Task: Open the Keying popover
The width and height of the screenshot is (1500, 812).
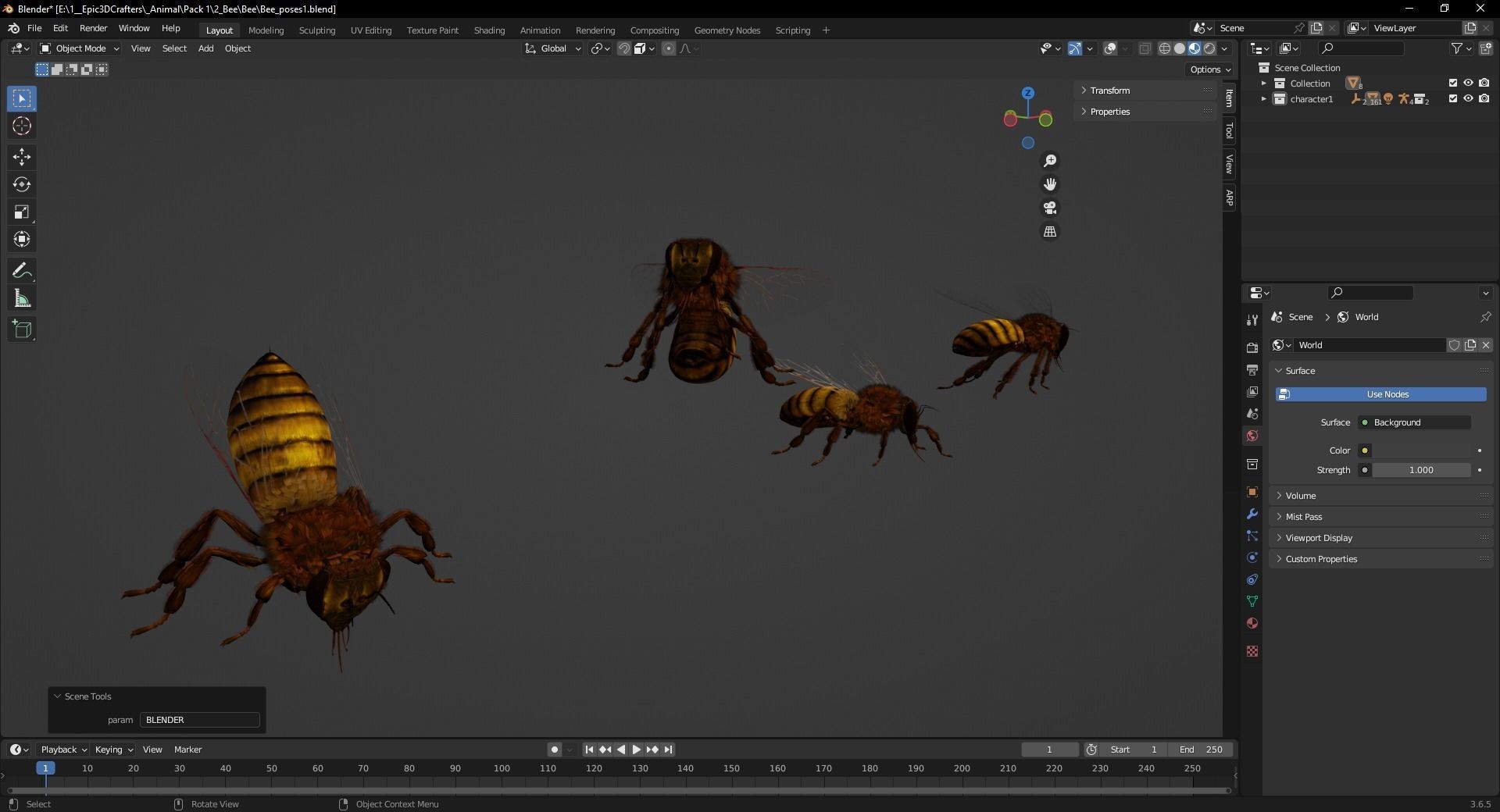Action: point(113,750)
